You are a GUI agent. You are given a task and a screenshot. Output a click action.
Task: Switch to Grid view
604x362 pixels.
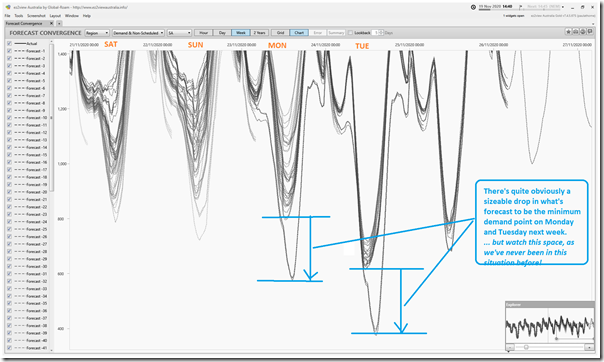pos(280,33)
